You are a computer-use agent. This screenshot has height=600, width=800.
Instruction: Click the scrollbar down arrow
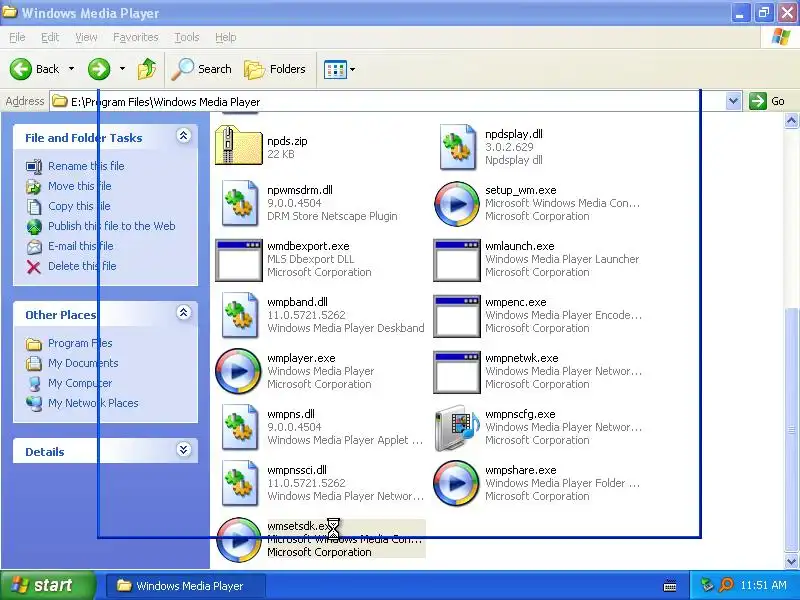(x=791, y=561)
